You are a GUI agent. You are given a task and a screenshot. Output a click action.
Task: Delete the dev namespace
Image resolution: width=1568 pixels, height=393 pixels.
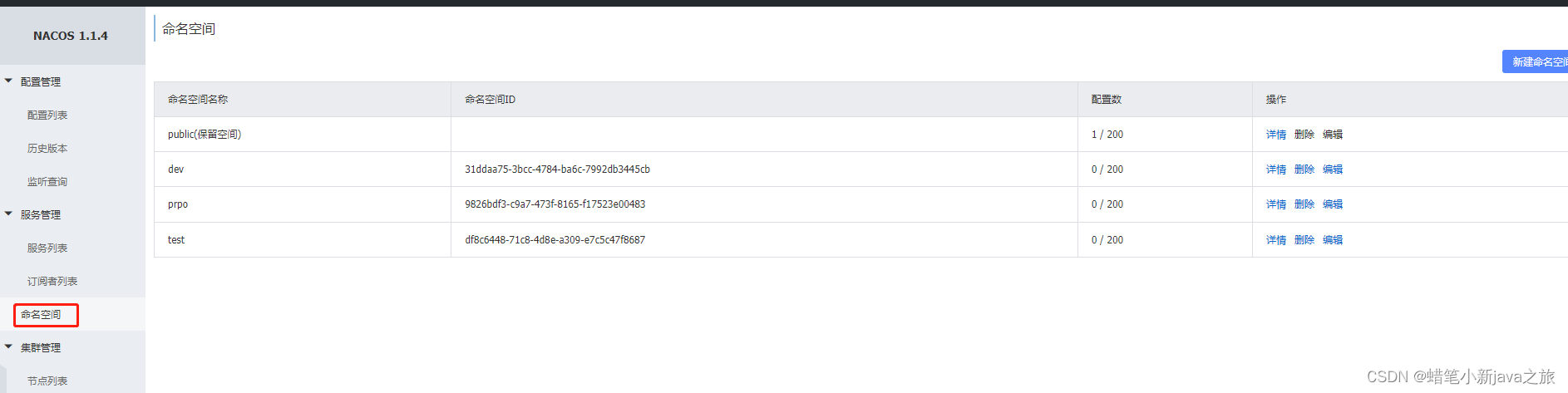coord(1304,169)
